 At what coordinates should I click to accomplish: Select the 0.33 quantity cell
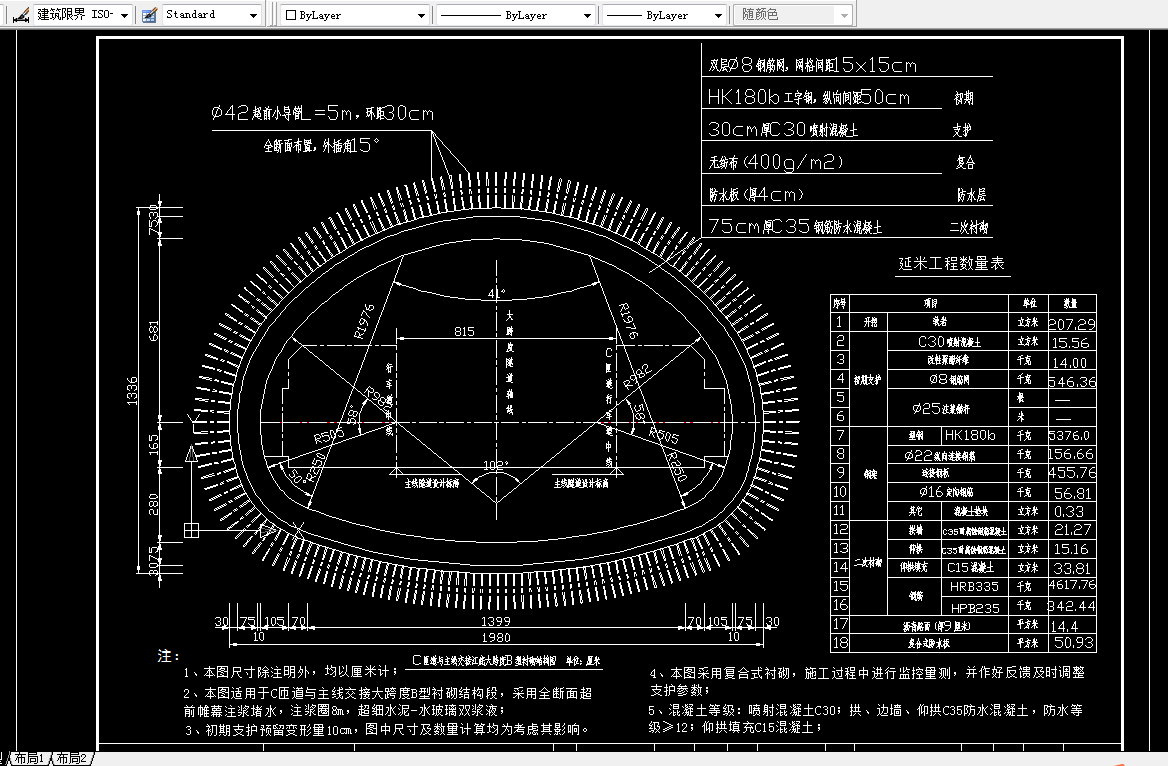point(1072,511)
